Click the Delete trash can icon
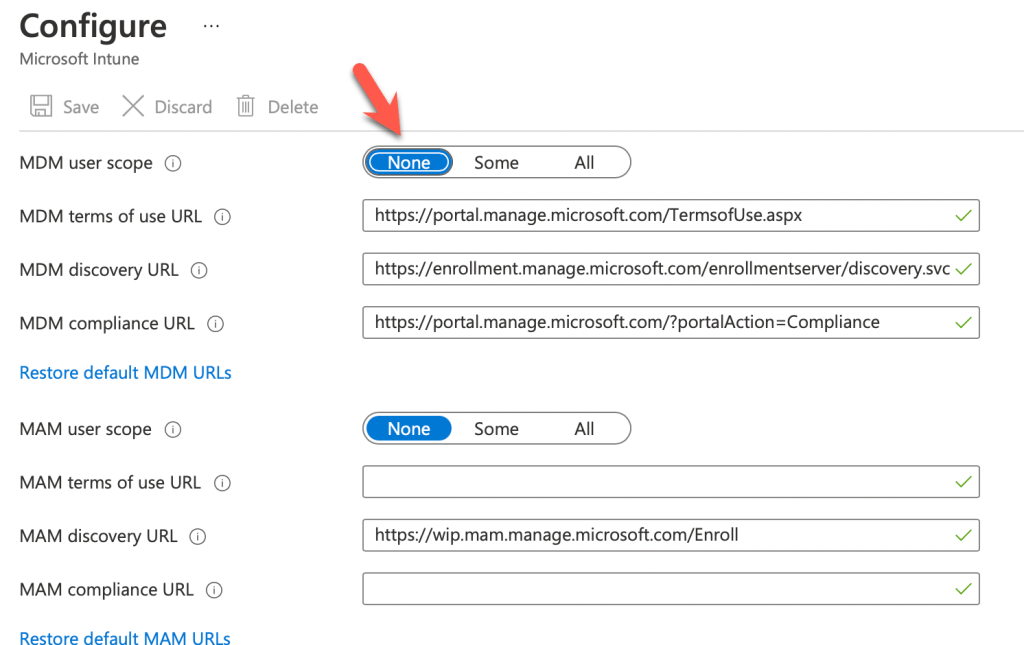This screenshot has height=645, width=1024. (x=246, y=107)
